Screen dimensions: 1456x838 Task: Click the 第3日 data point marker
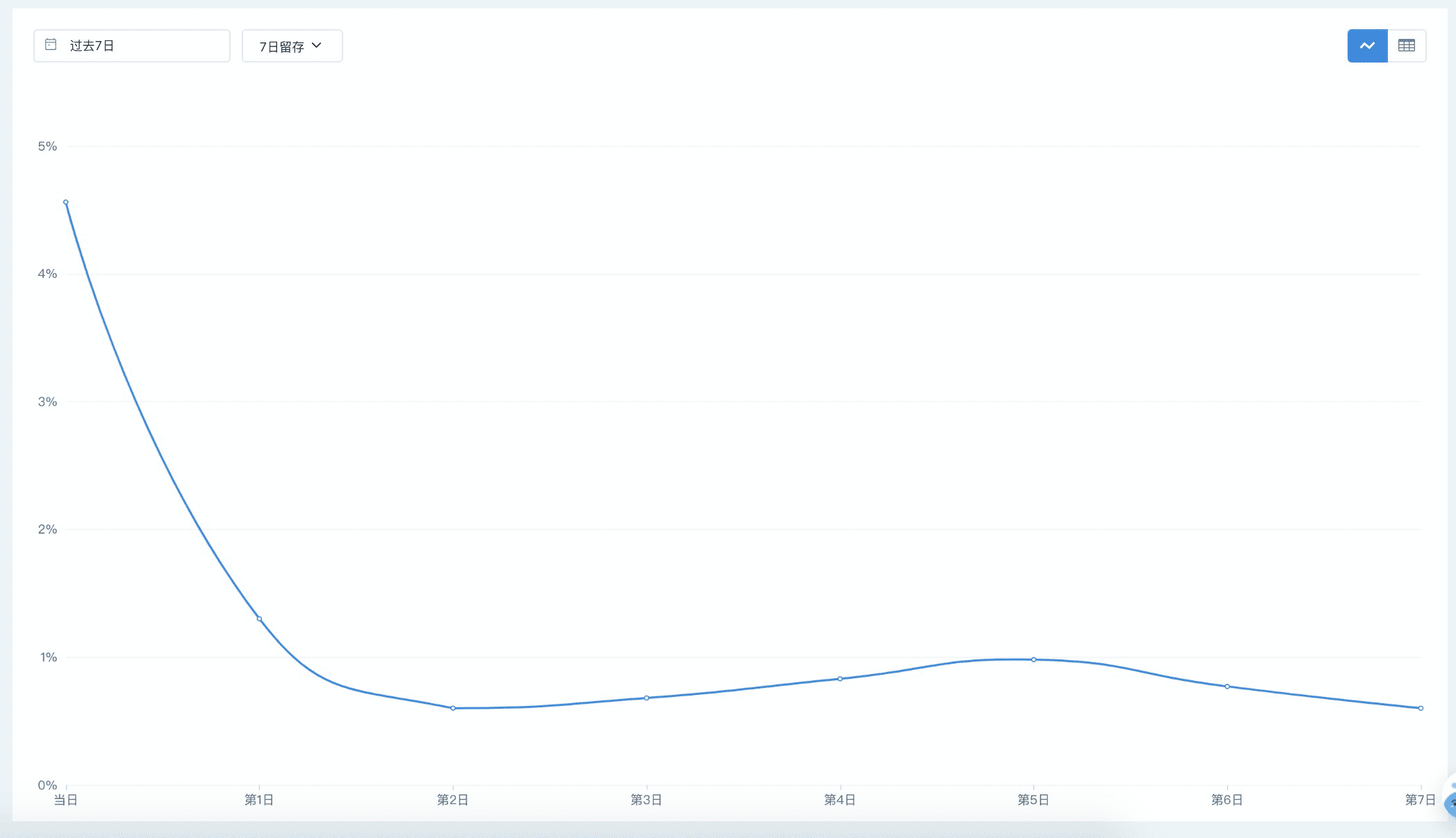pyautogui.click(x=647, y=698)
